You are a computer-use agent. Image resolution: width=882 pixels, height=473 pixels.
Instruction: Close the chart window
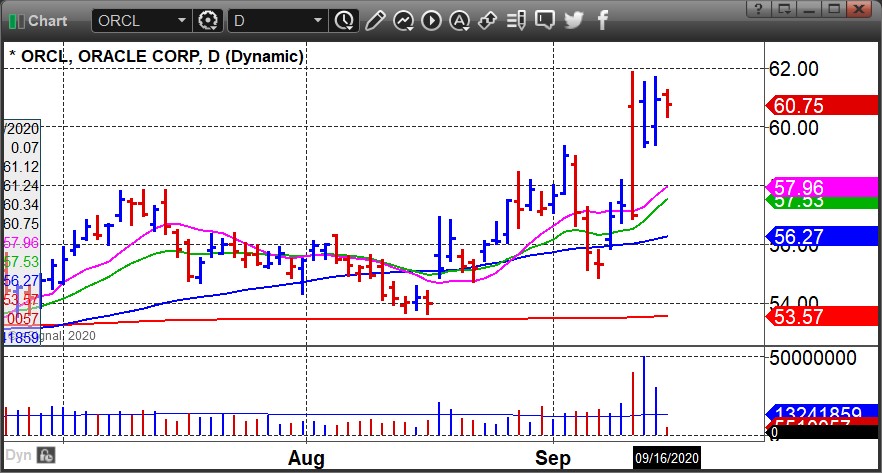click(x=859, y=8)
